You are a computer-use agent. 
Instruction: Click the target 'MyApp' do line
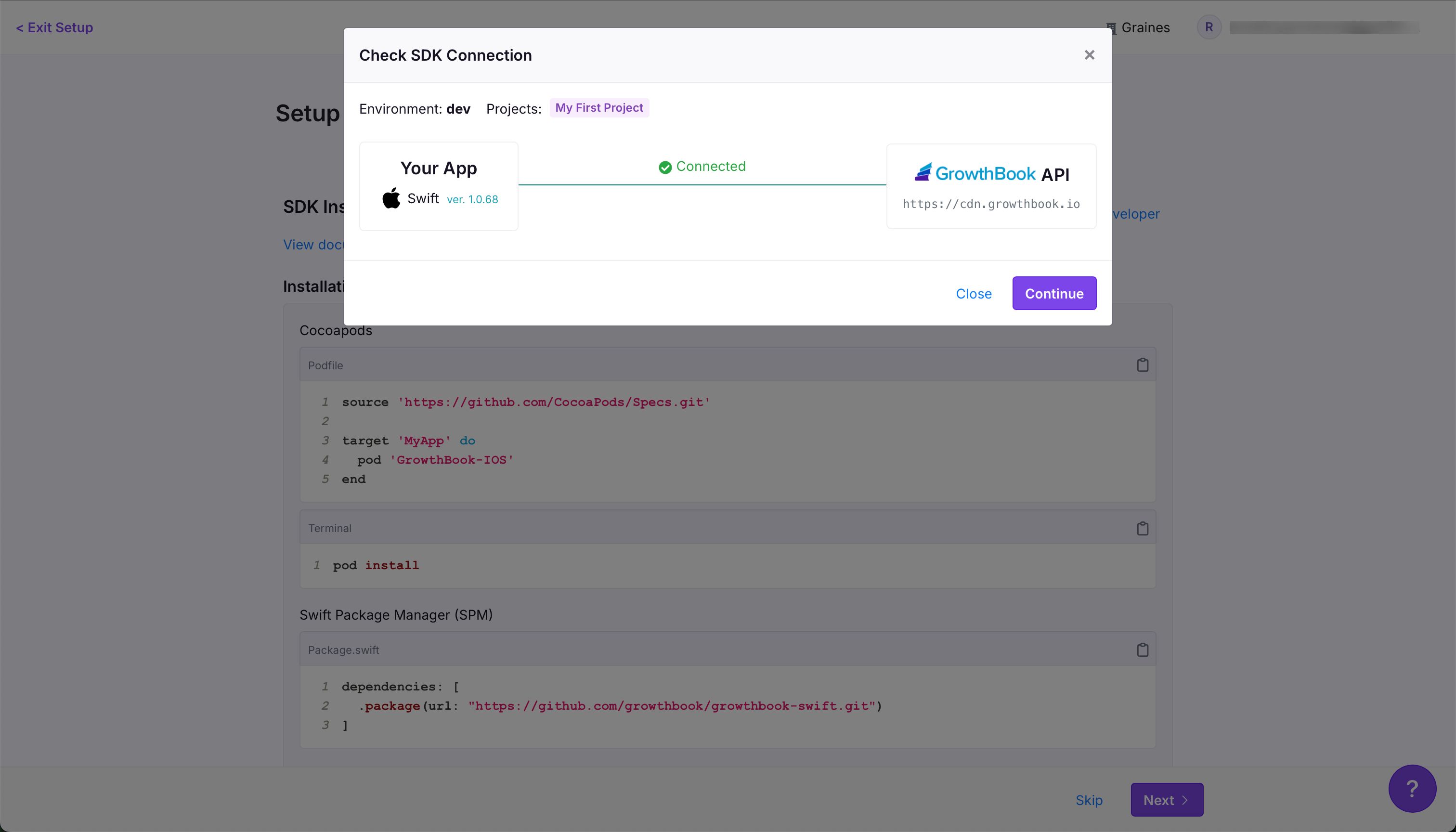409,441
